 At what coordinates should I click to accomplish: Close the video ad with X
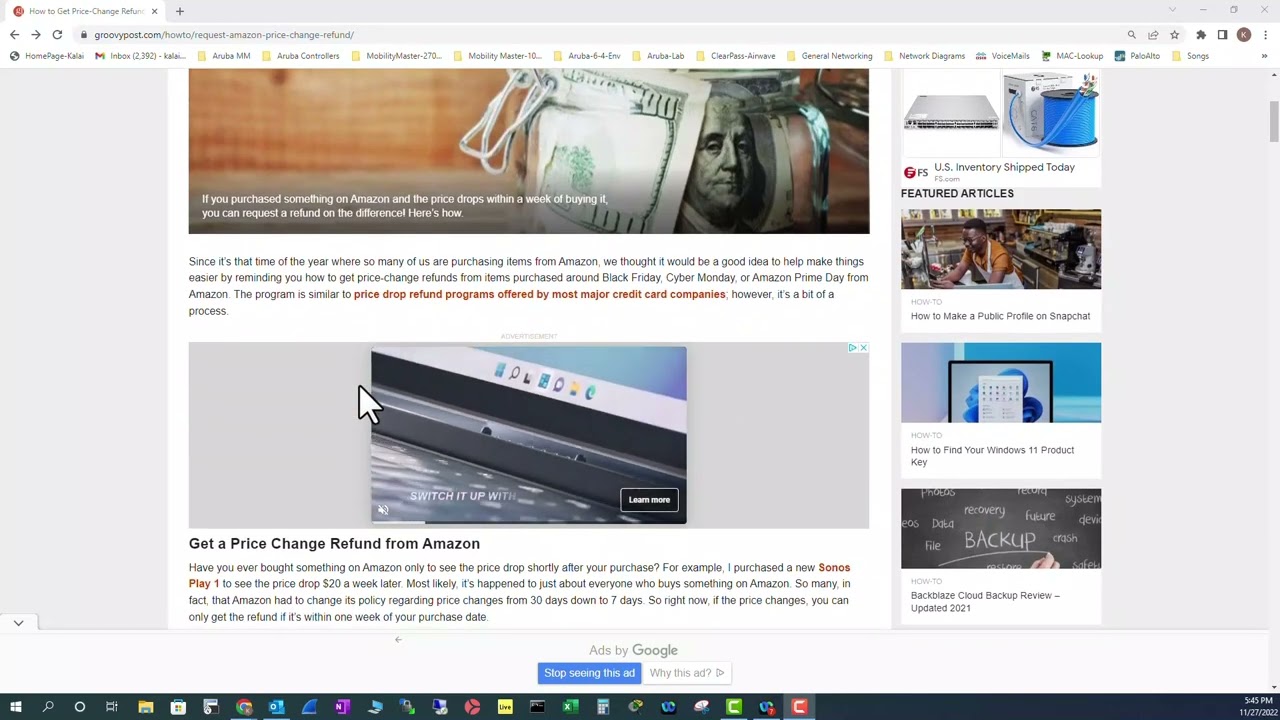pos(863,348)
